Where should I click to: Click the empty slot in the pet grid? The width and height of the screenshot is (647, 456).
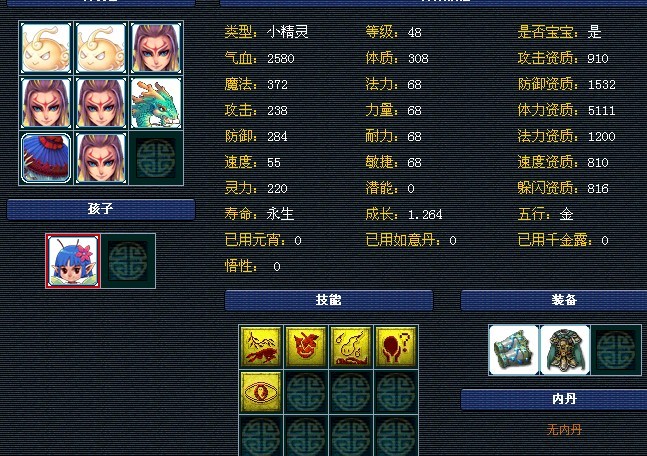click(156, 158)
